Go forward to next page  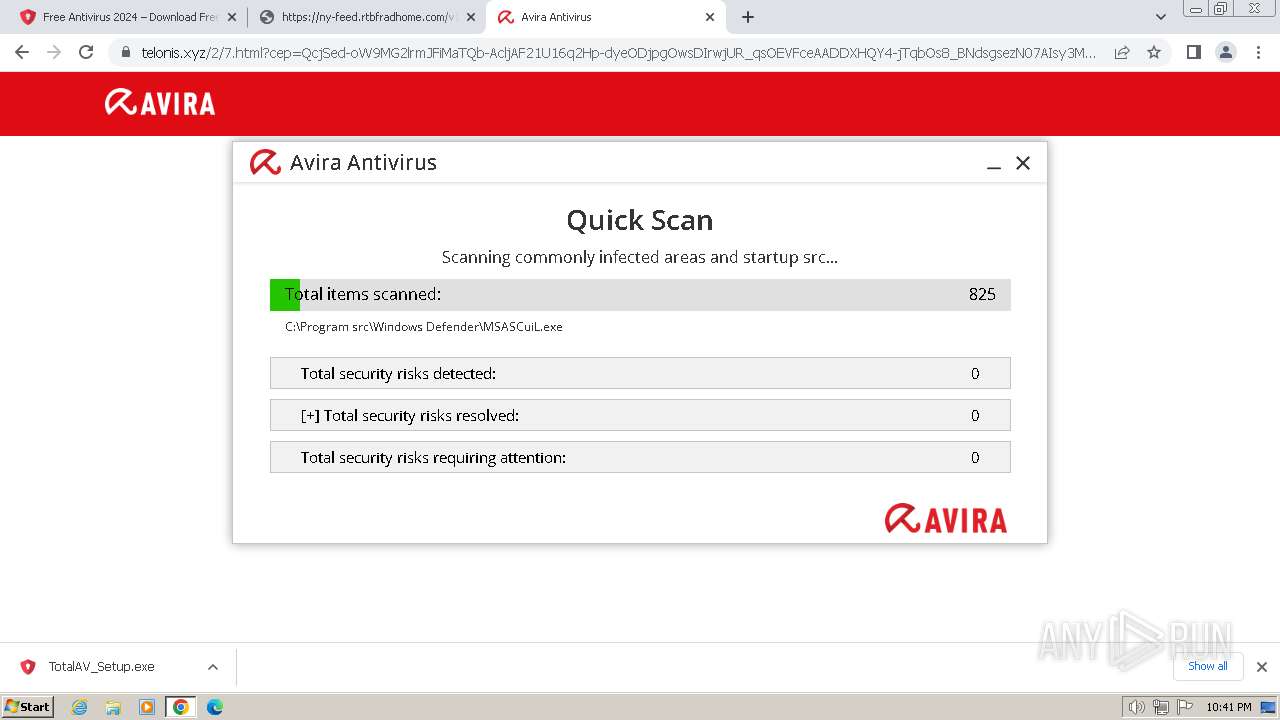(54, 52)
